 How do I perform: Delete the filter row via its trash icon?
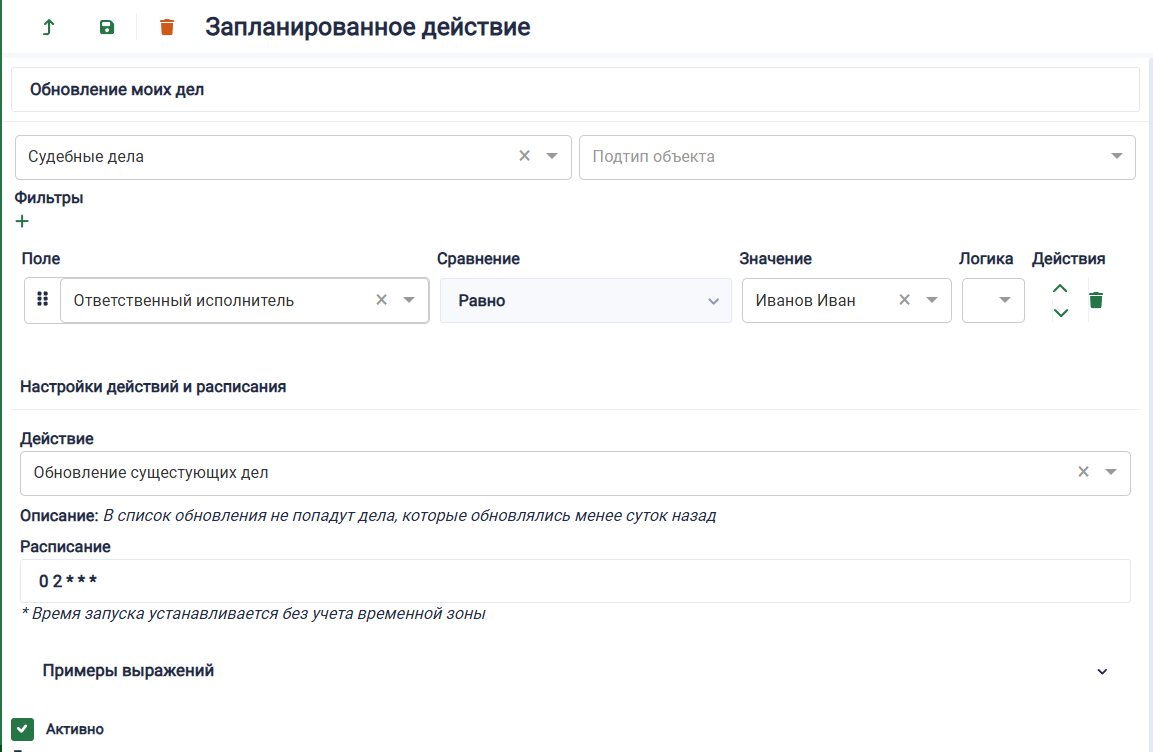click(1096, 299)
